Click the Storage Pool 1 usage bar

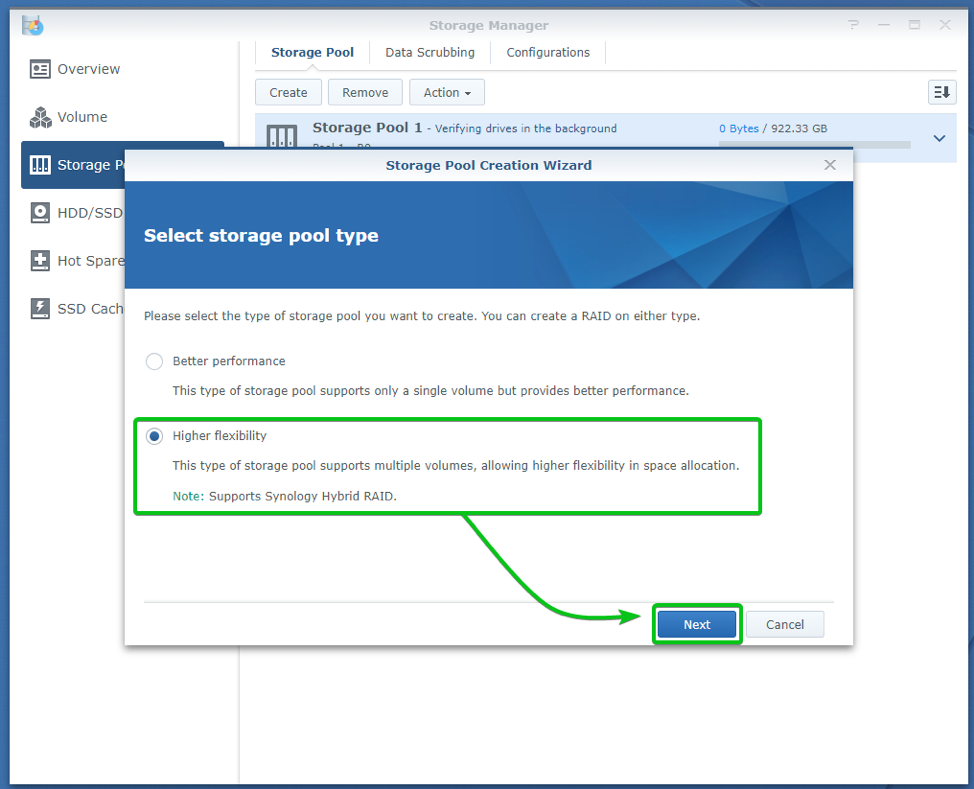tap(814, 145)
